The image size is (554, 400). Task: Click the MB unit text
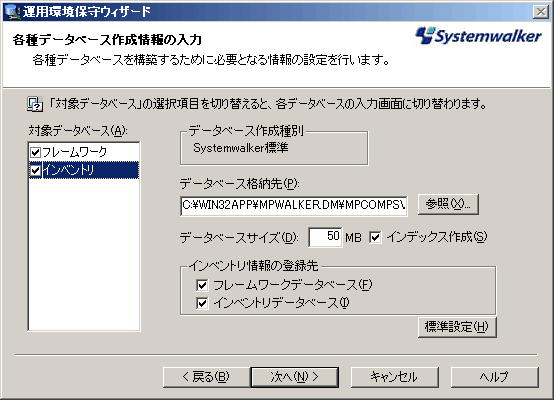click(353, 238)
